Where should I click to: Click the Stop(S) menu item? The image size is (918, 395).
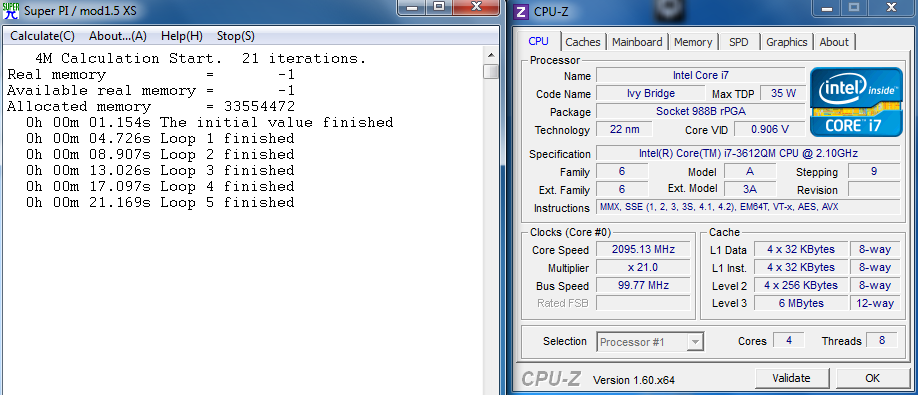pyautogui.click(x=235, y=36)
